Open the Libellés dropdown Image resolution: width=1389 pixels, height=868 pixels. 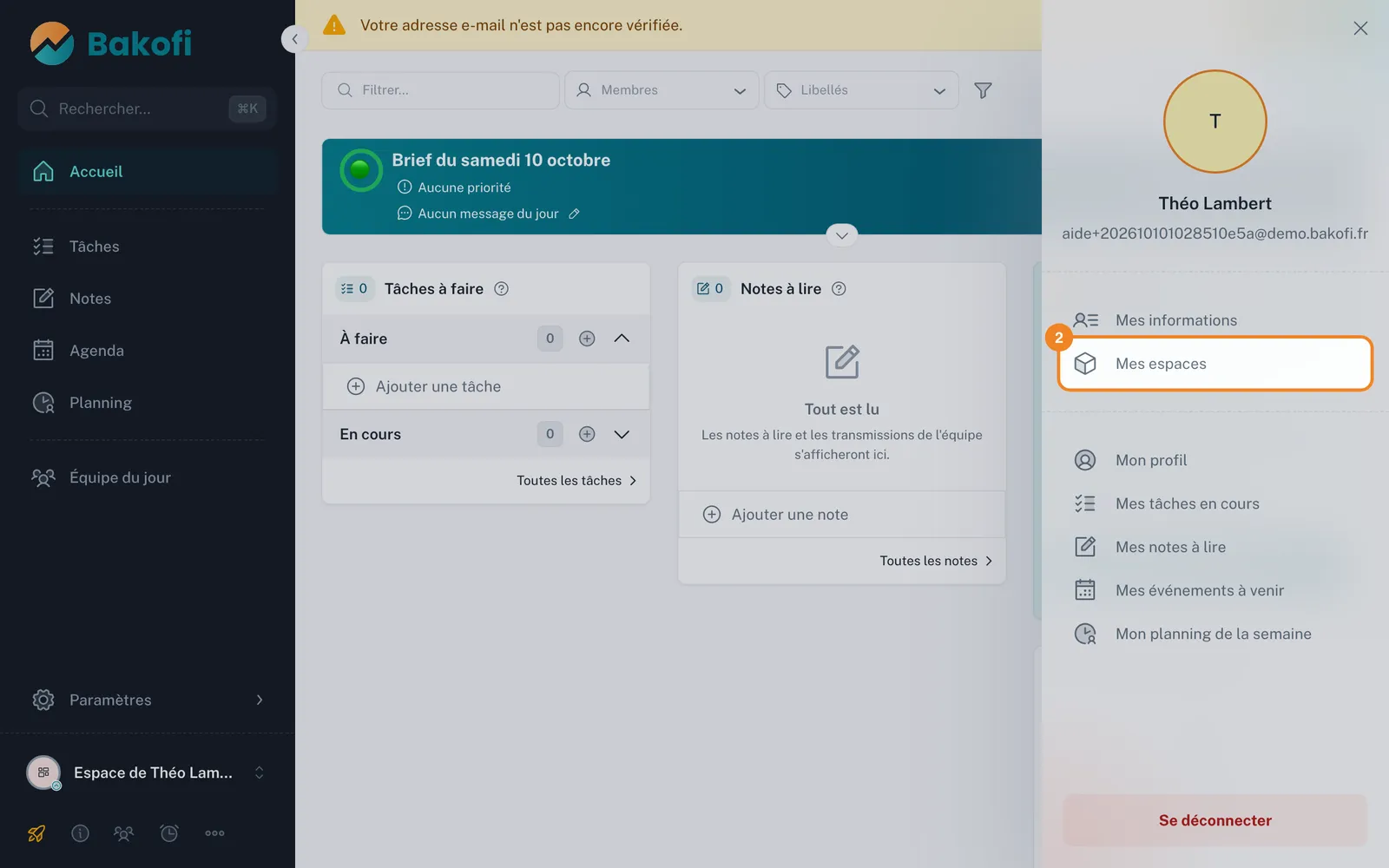pos(861,90)
